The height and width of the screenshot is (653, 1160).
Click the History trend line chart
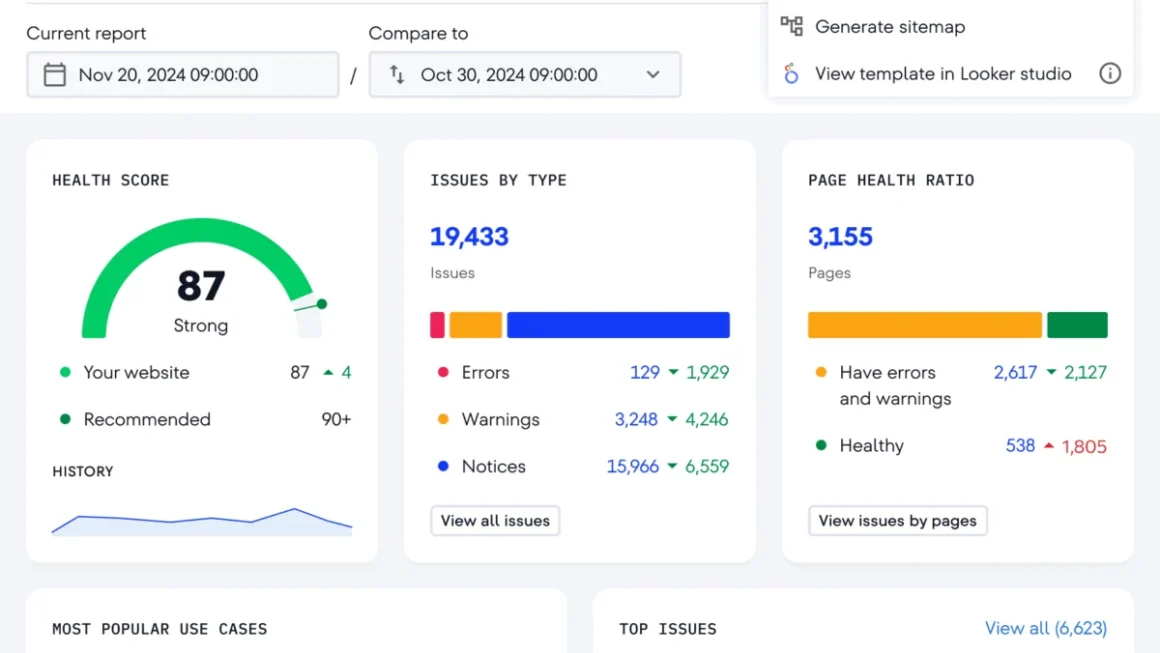tap(202, 521)
